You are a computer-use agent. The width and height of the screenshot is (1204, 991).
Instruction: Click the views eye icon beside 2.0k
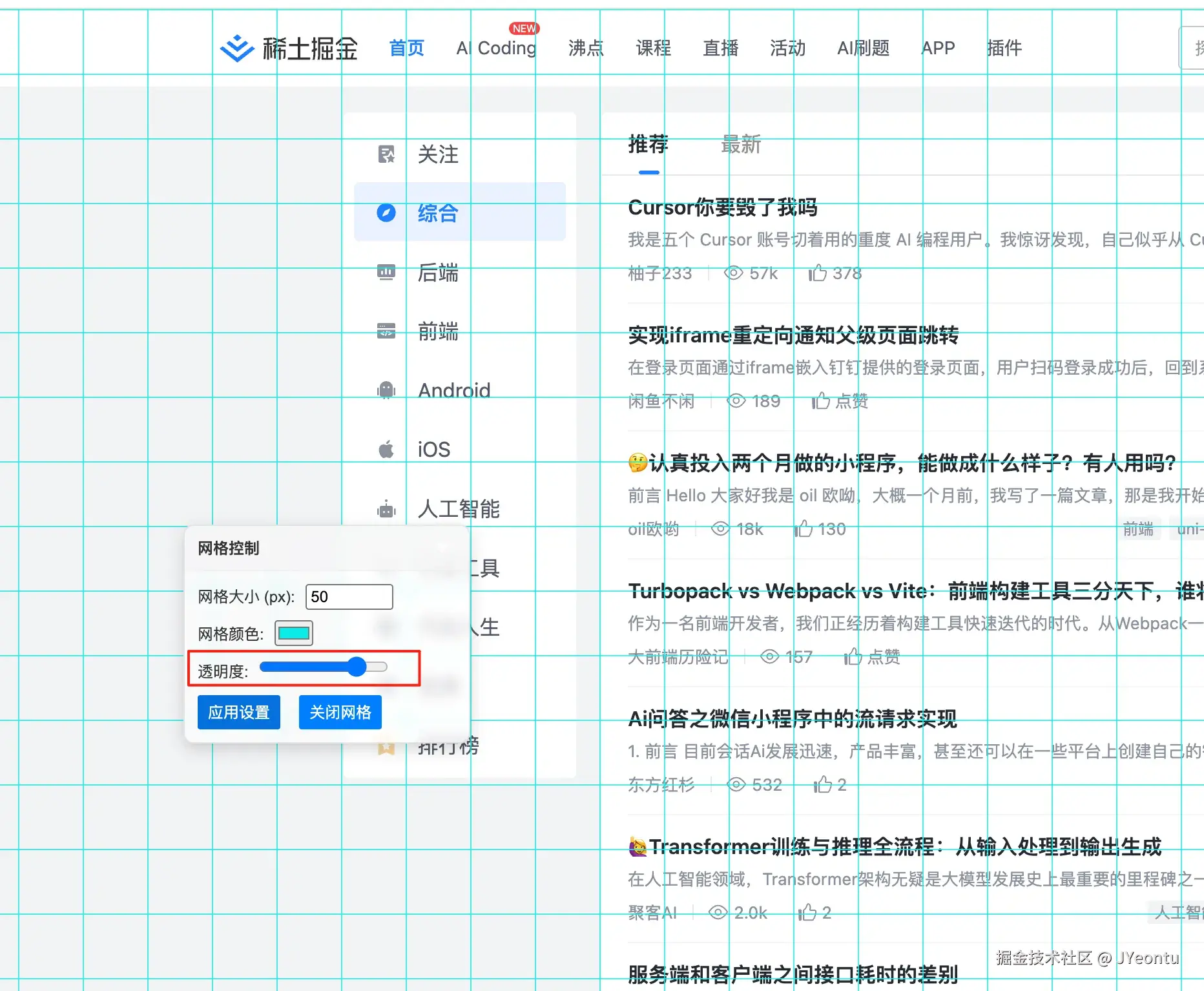718,912
